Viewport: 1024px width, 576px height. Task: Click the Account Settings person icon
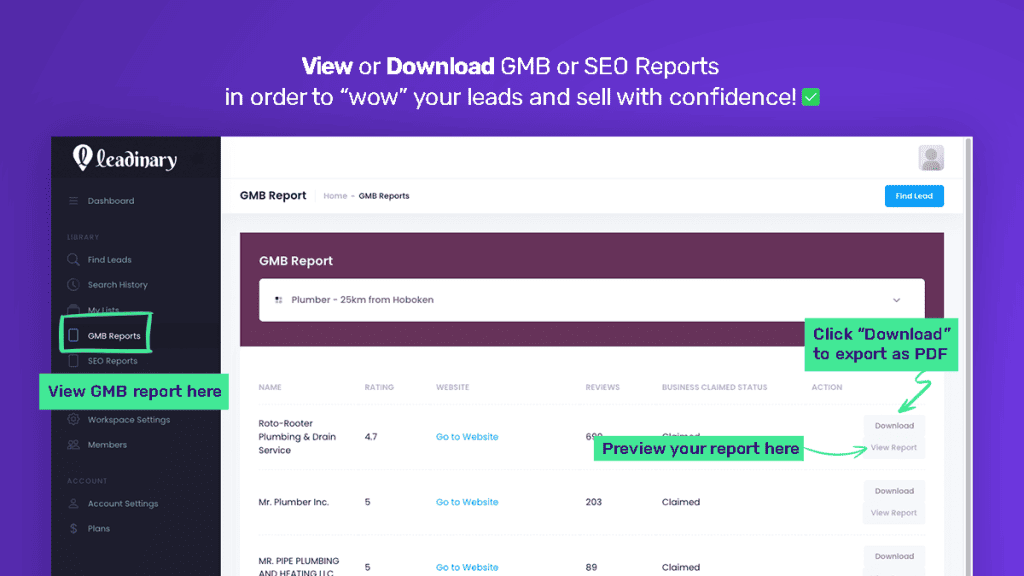pyautogui.click(x=73, y=504)
